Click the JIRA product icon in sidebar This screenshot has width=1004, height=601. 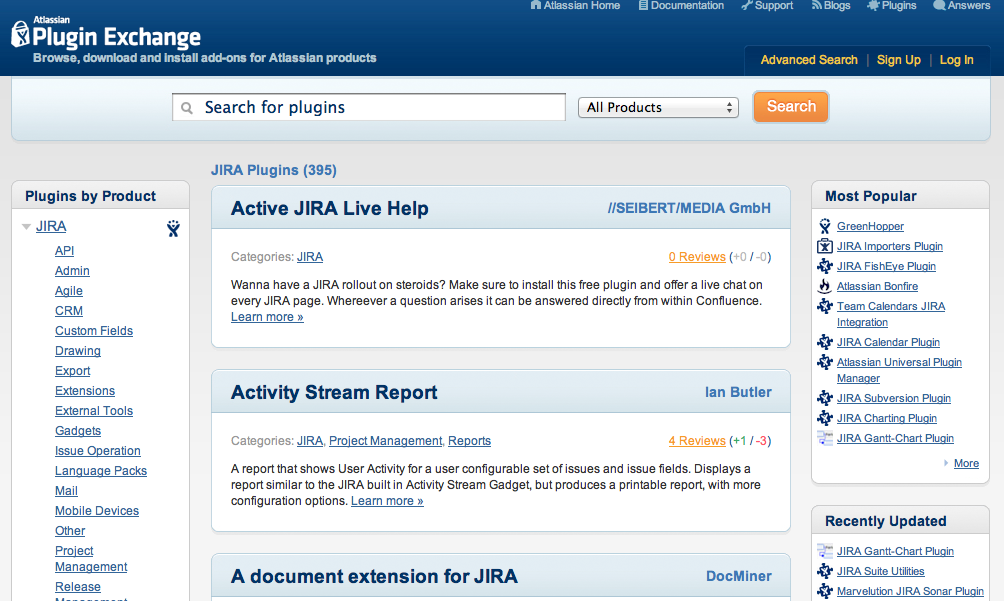173,228
